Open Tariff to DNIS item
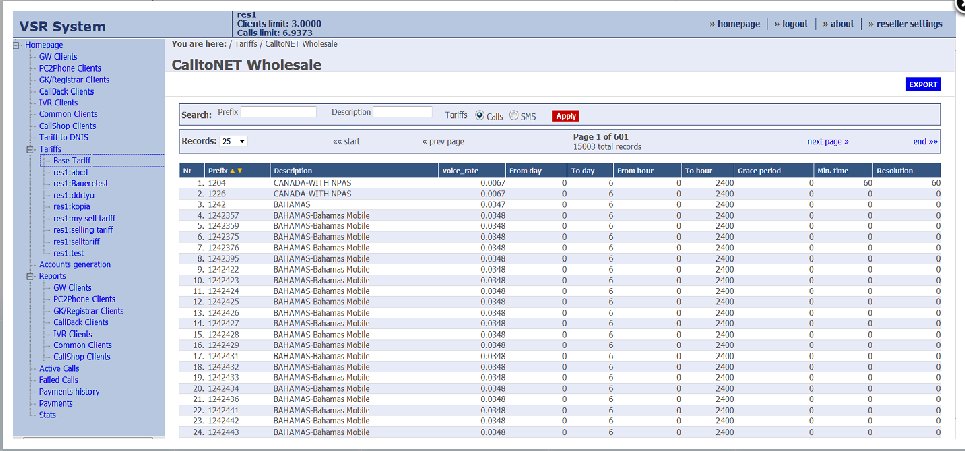Image resolution: width=965 pixels, height=451 pixels. 63,137
